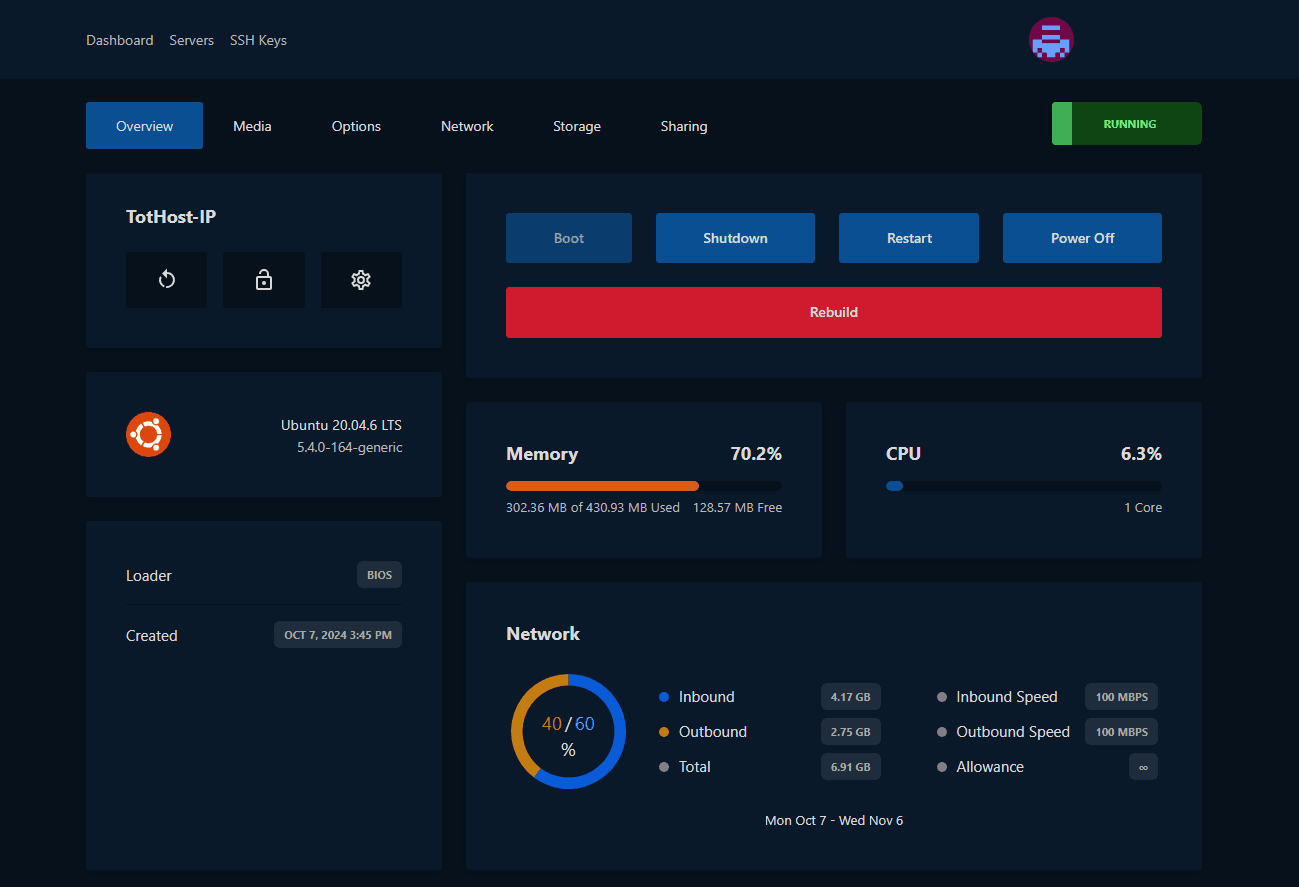The width and height of the screenshot is (1299, 887).
Task: Navigate to Servers in the top menu
Action: click(x=191, y=40)
